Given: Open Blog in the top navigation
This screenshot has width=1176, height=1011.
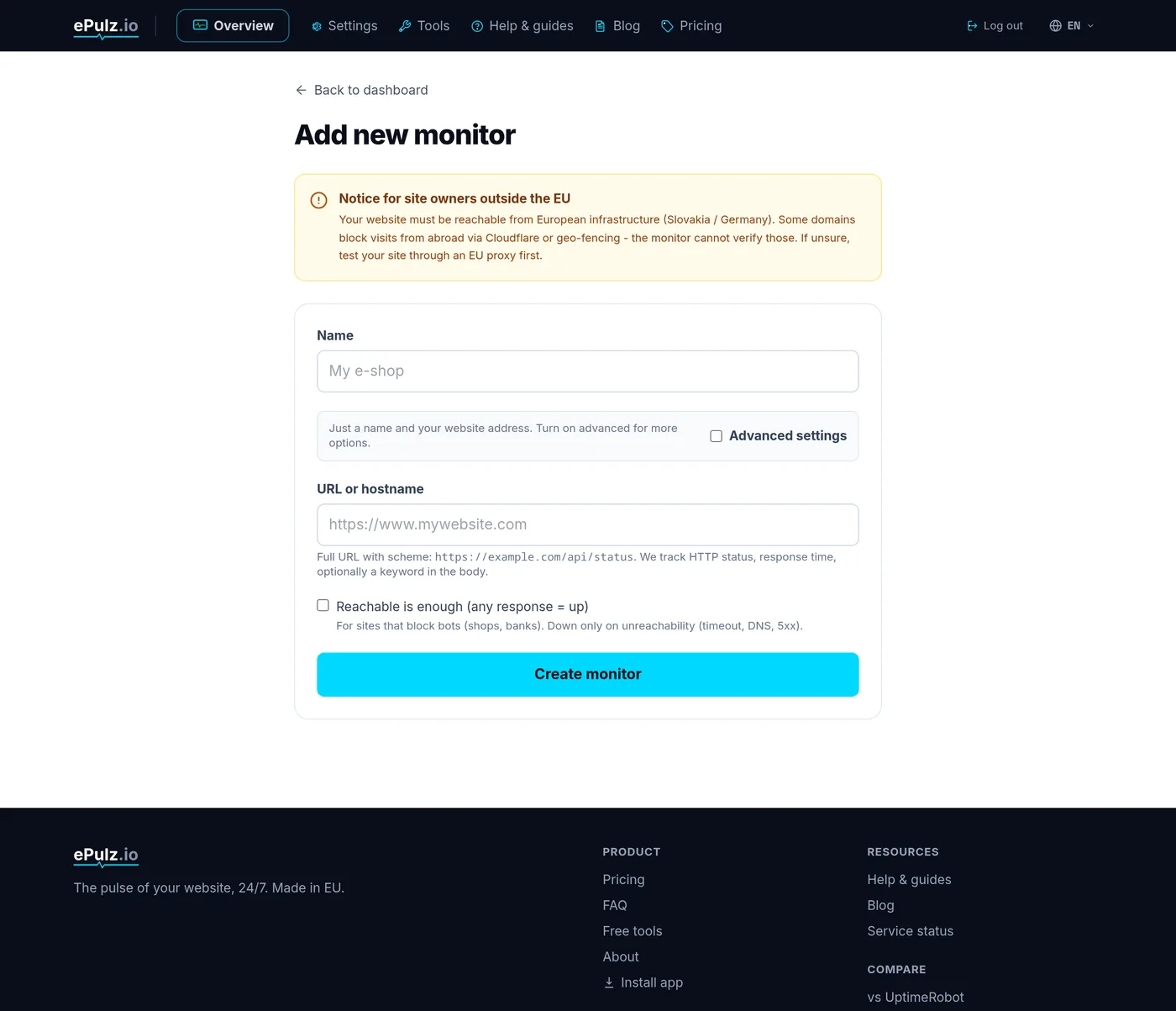Looking at the screenshot, I should pyautogui.click(x=617, y=26).
